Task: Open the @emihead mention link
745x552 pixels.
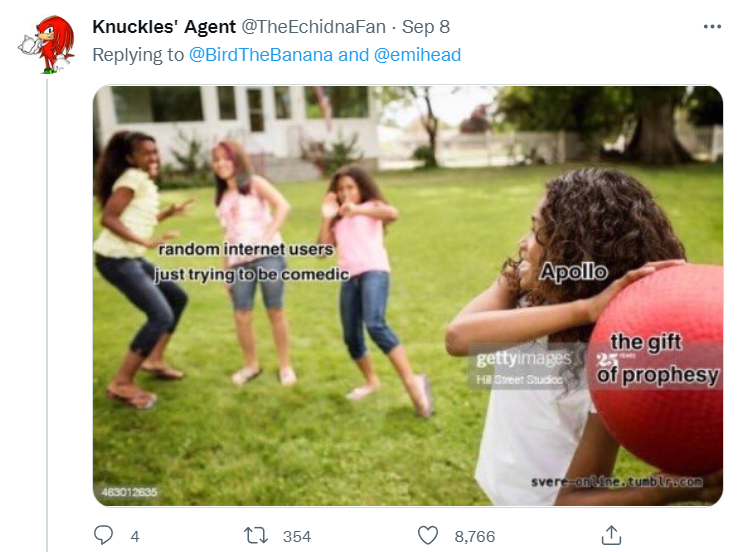Action: pos(418,55)
